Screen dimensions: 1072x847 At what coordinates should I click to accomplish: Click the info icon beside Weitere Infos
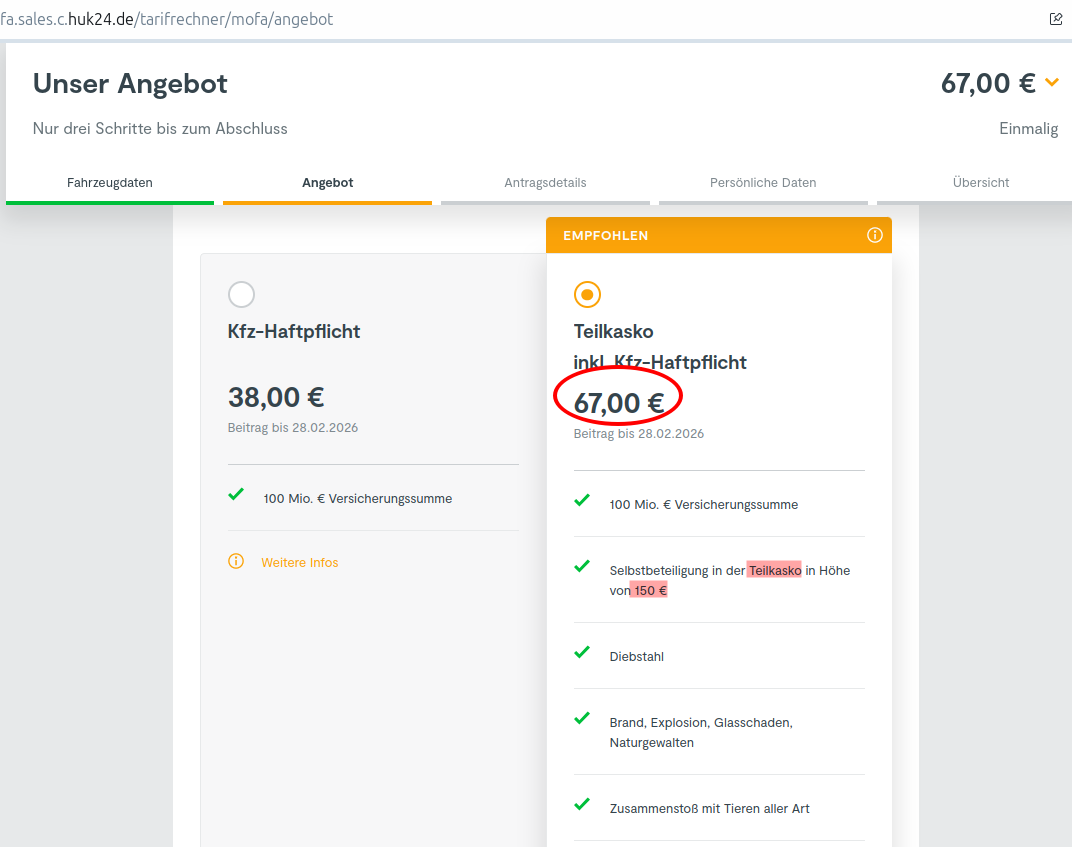(236, 561)
